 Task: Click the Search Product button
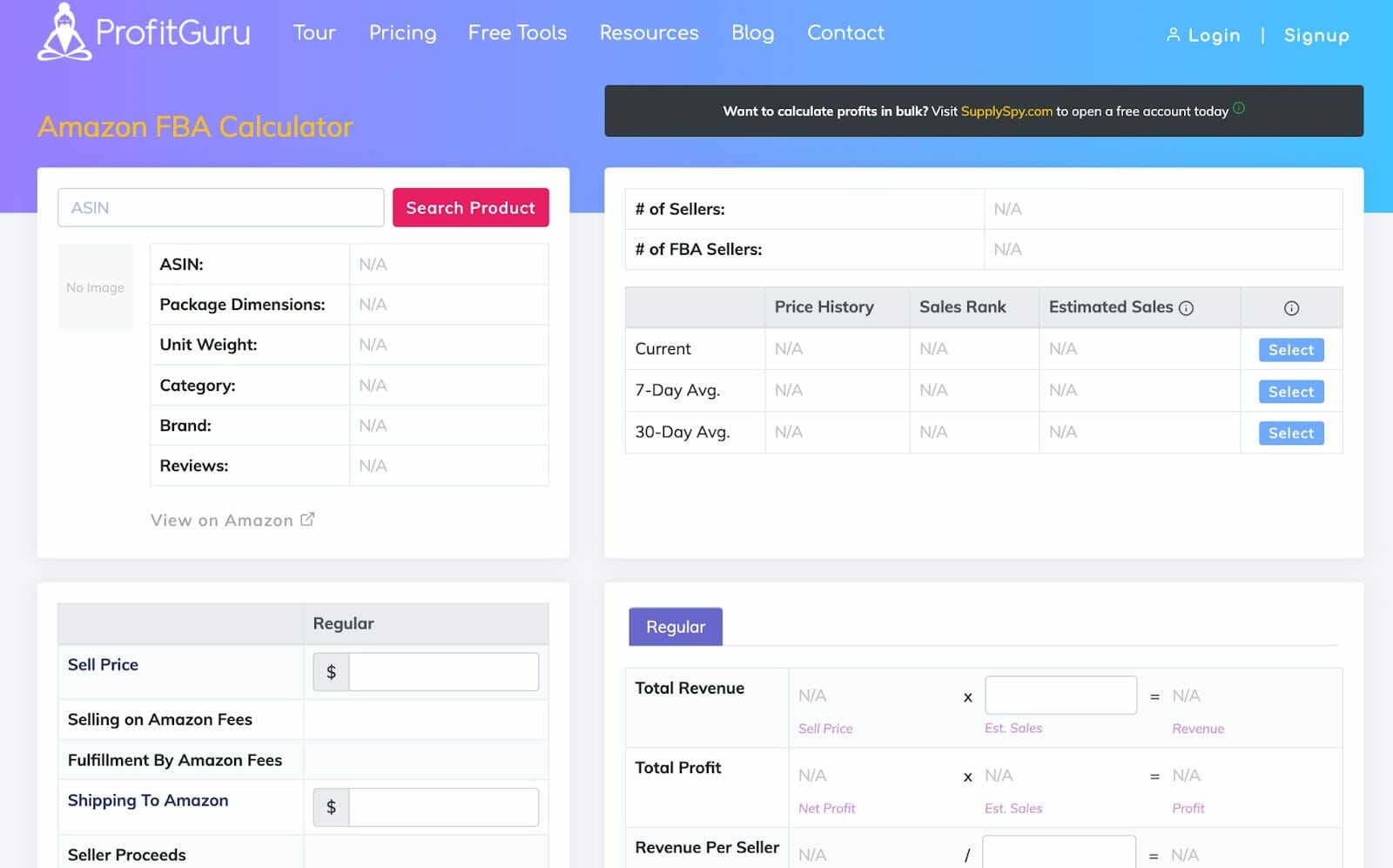pyautogui.click(x=470, y=207)
